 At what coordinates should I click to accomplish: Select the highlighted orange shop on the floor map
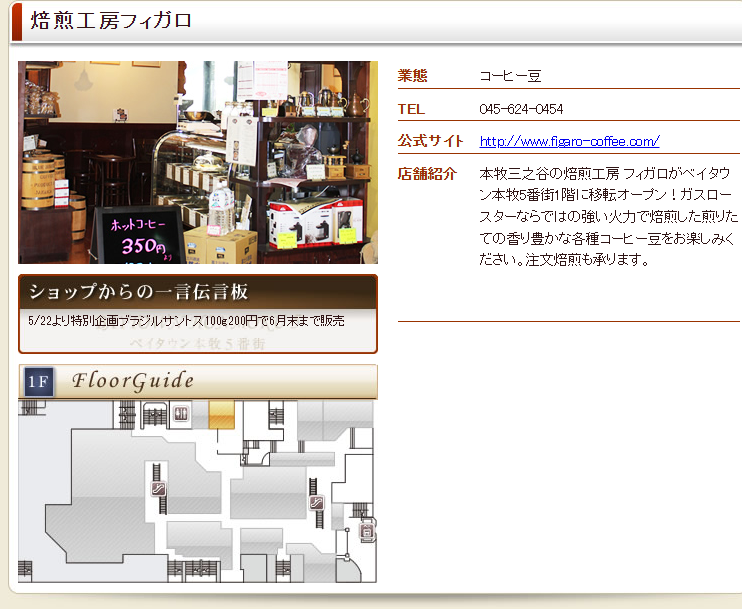[x=221, y=414]
